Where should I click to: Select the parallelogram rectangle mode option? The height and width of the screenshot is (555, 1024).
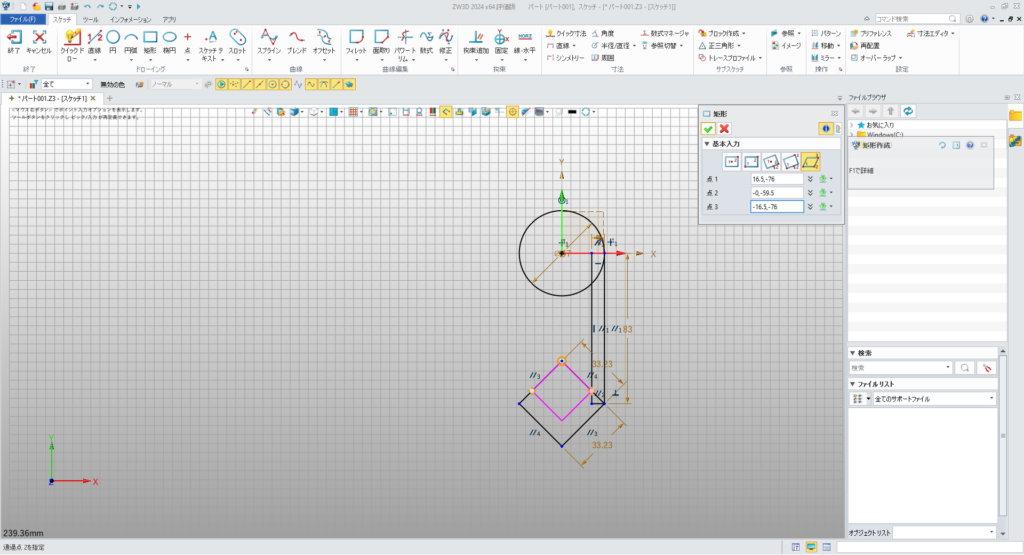tap(810, 161)
